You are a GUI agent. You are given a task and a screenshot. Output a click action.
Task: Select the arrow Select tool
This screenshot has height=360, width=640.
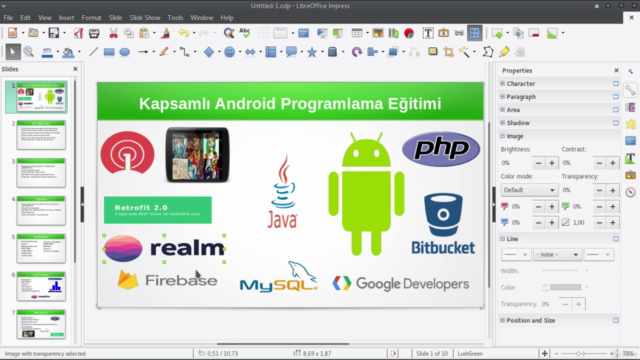coord(13,52)
